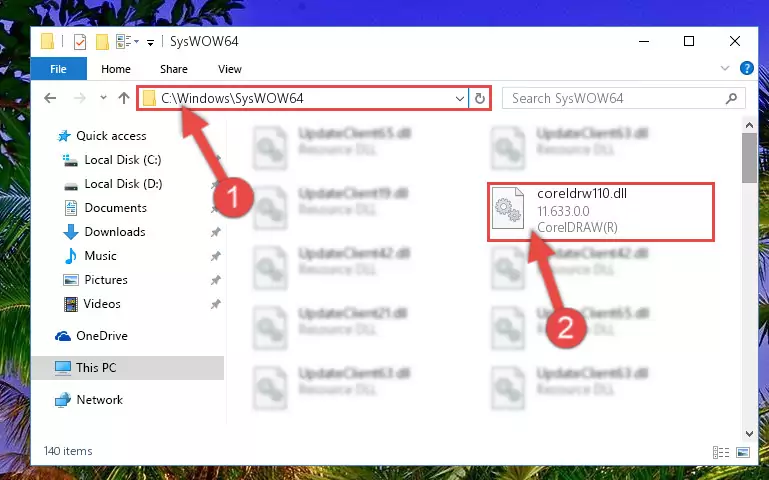
Task: Select This PC in the navigation pane
Action: (127, 368)
